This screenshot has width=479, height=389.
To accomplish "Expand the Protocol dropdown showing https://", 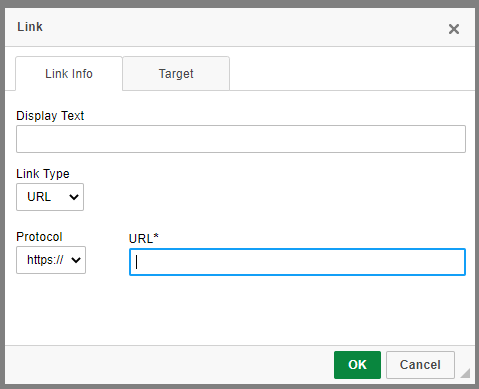I will 51,260.
